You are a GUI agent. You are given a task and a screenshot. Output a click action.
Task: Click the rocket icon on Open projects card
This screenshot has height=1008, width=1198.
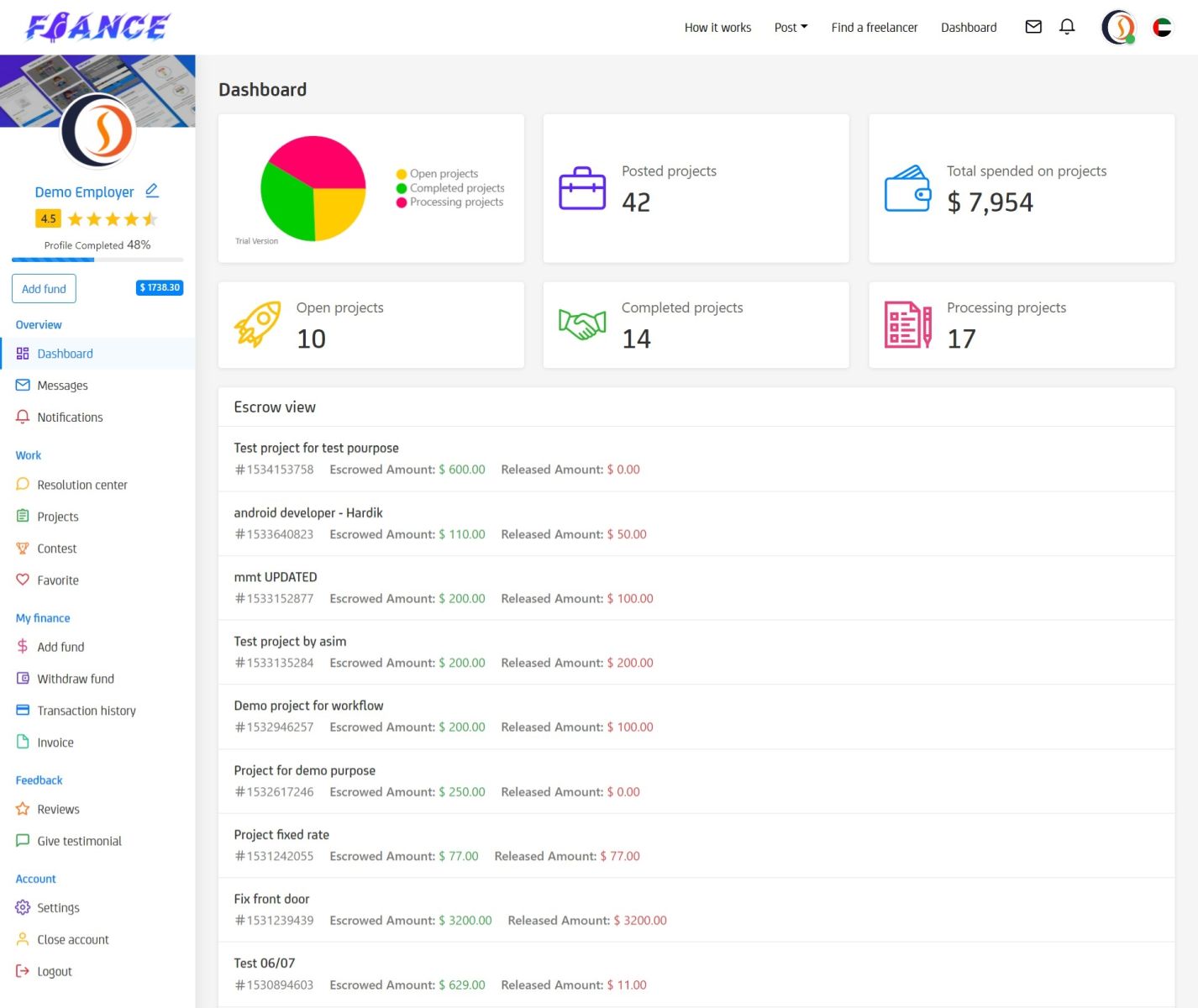point(257,324)
